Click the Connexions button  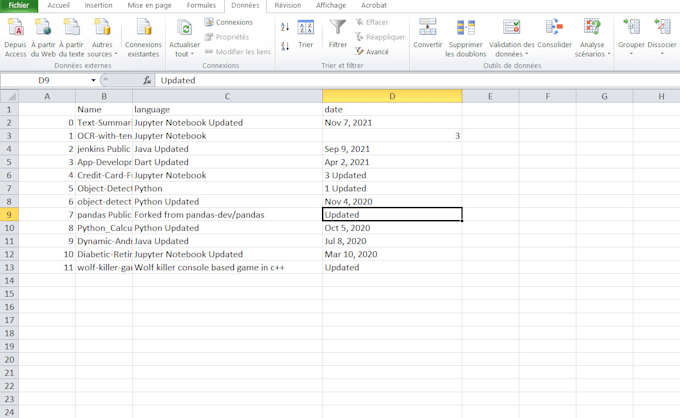(x=229, y=22)
